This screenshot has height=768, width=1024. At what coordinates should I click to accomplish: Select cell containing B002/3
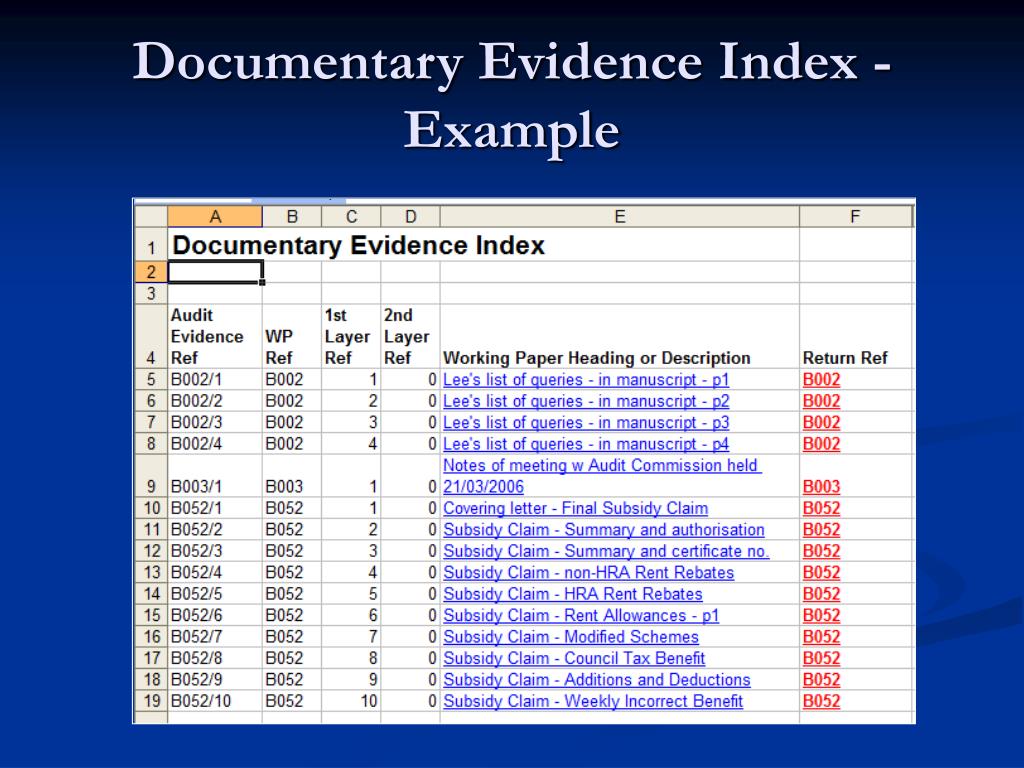(x=215, y=423)
